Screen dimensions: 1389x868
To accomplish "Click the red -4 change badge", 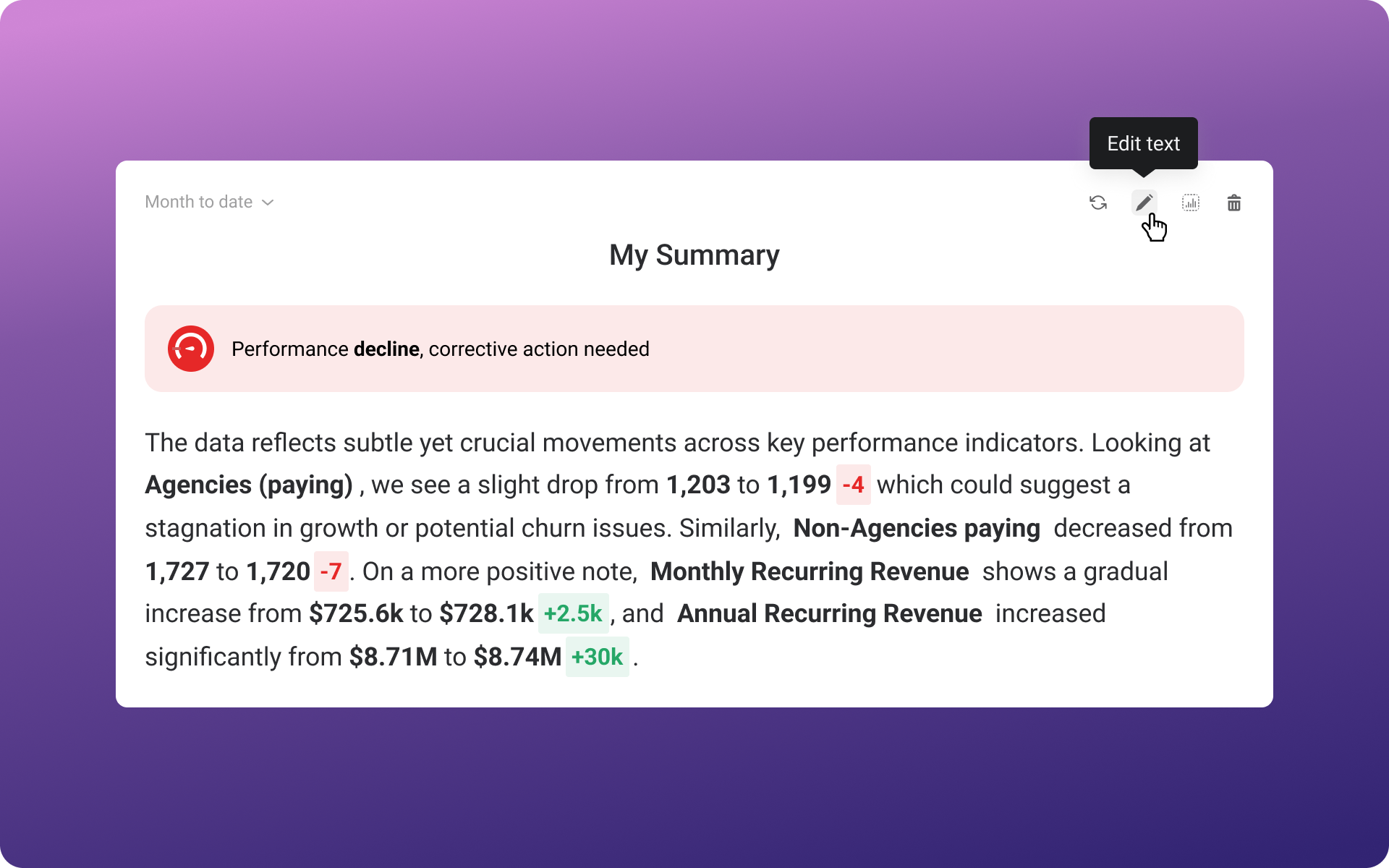I will [x=854, y=485].
